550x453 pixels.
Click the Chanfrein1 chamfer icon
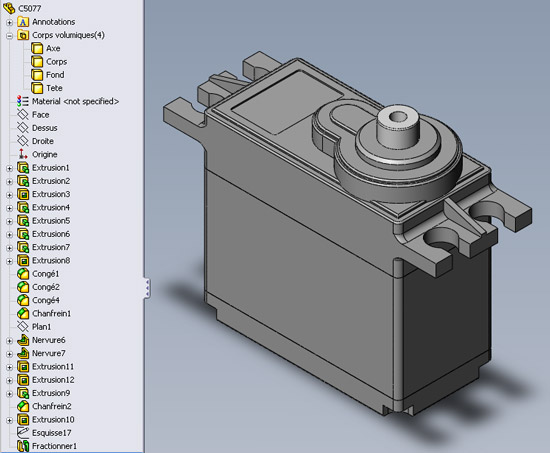pyautogui.click(x=23, y=313)
